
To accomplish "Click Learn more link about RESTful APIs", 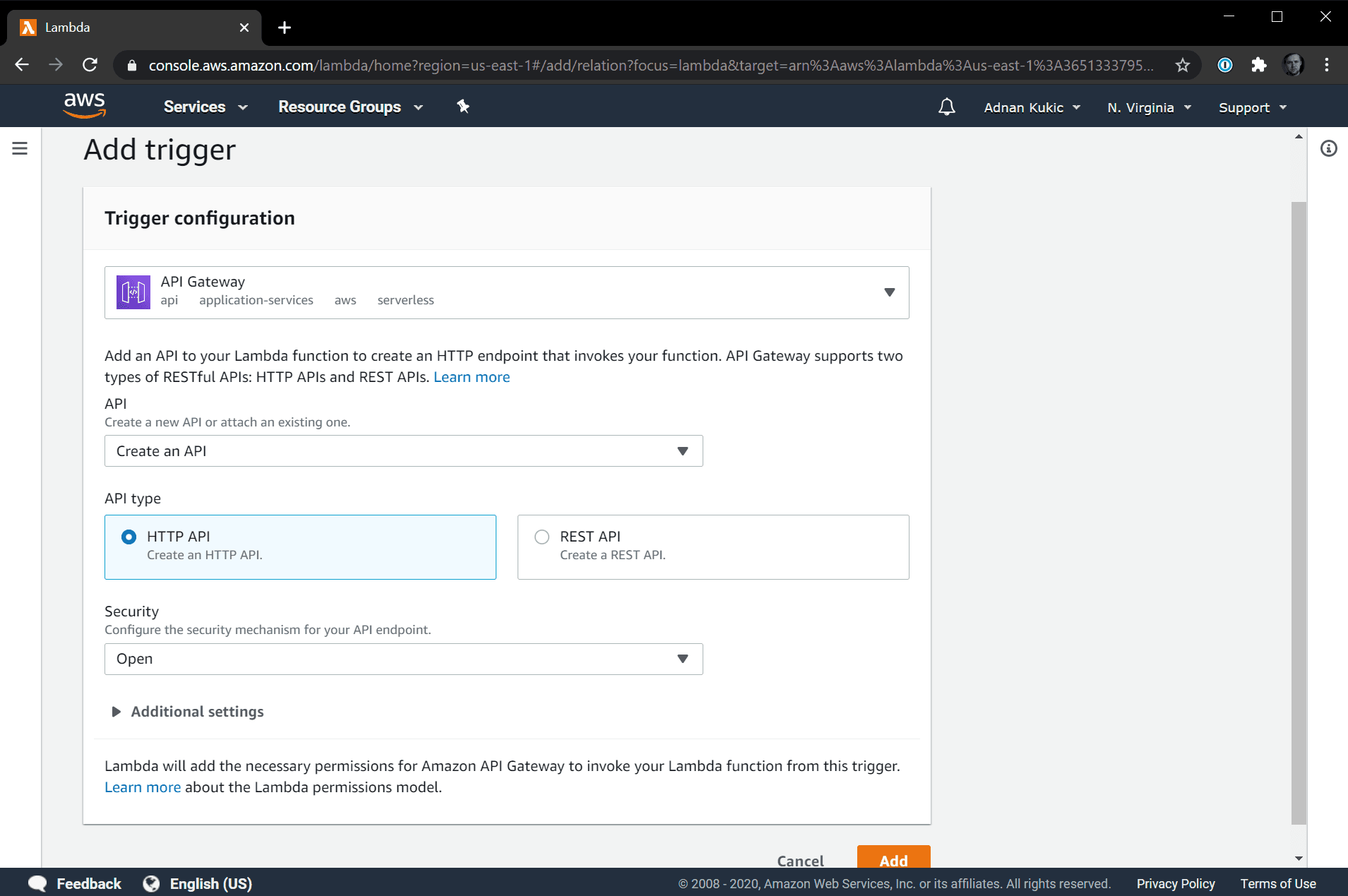I will coord(471,377).
